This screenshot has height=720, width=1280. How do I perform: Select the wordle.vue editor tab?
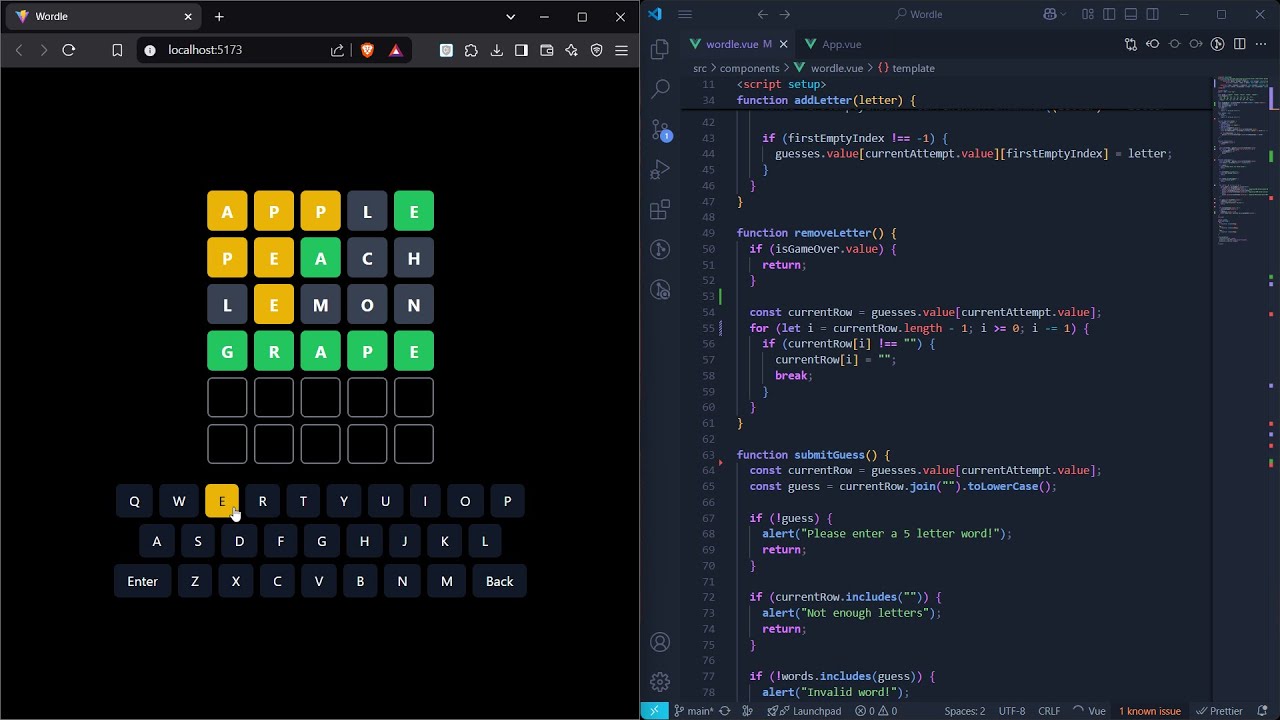pyautogui.click(x=730, y=44)
